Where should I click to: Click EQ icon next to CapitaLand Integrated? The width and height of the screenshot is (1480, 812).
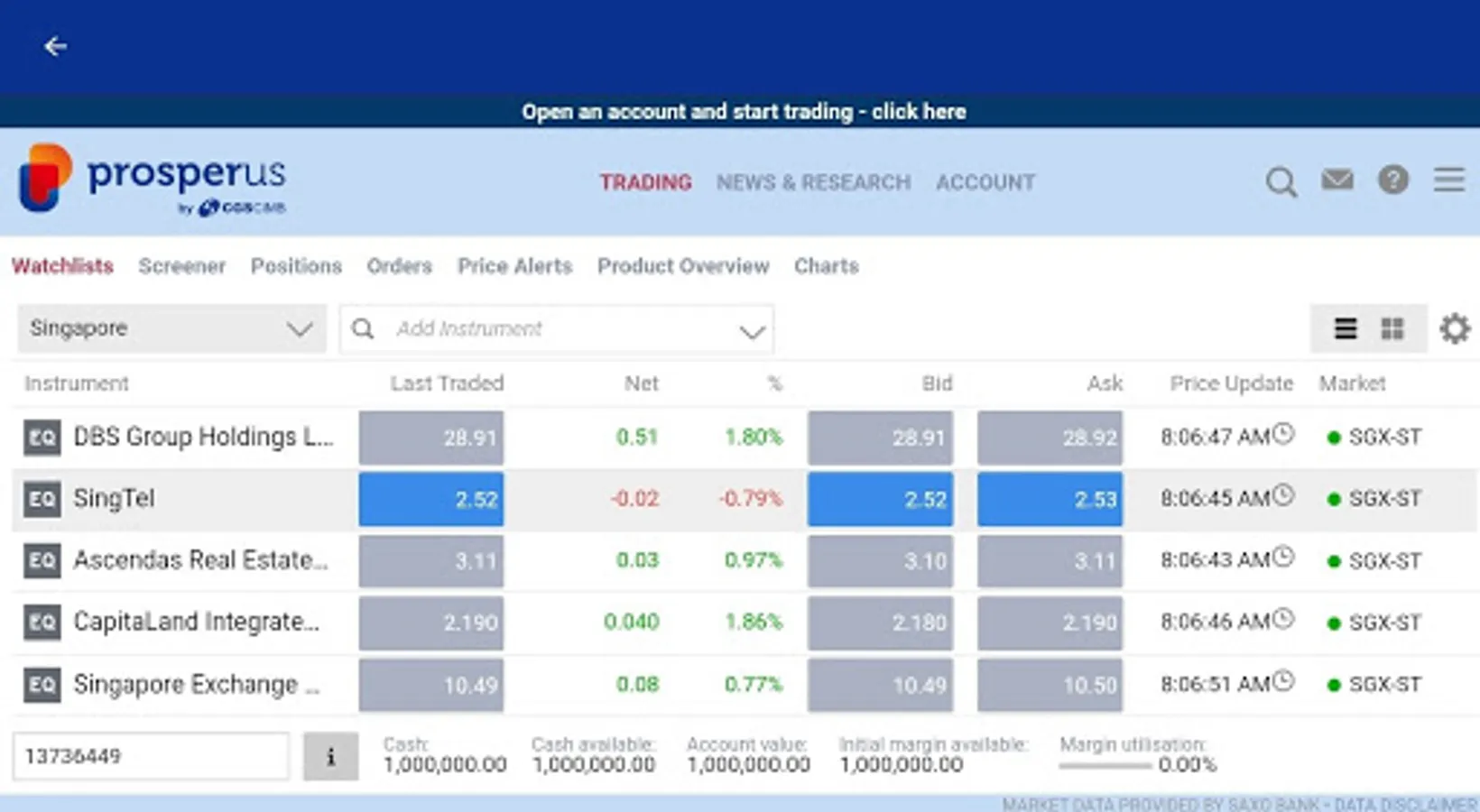click(42, 622)
